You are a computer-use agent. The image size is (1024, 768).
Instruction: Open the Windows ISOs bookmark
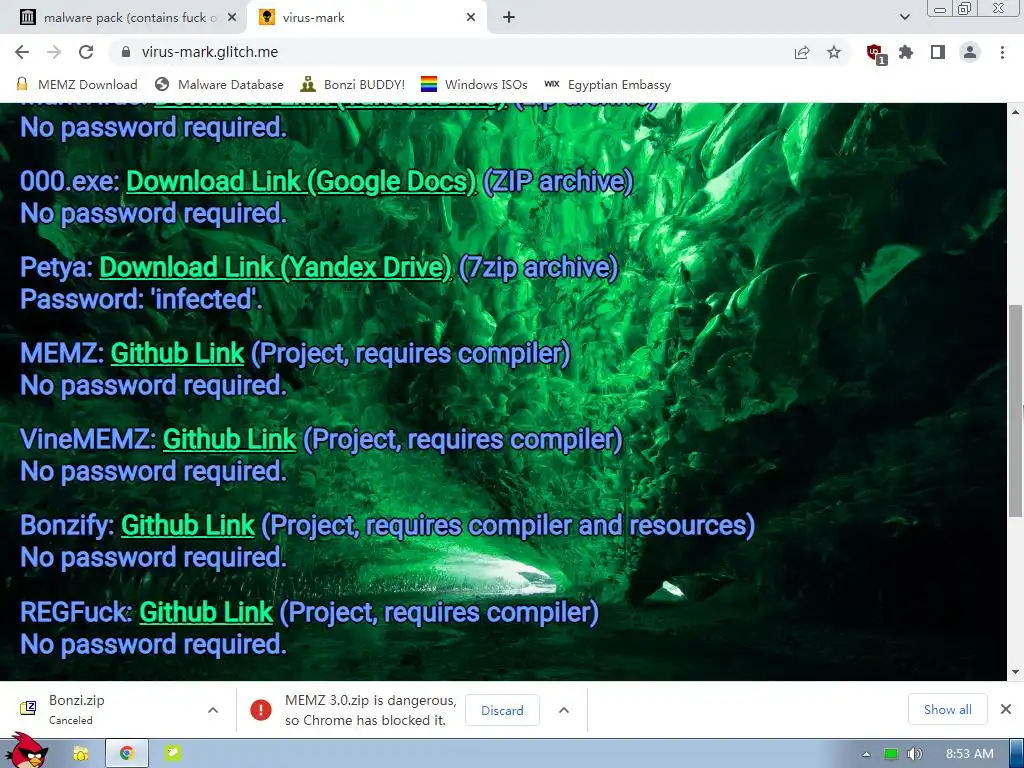tap(474, 85)
